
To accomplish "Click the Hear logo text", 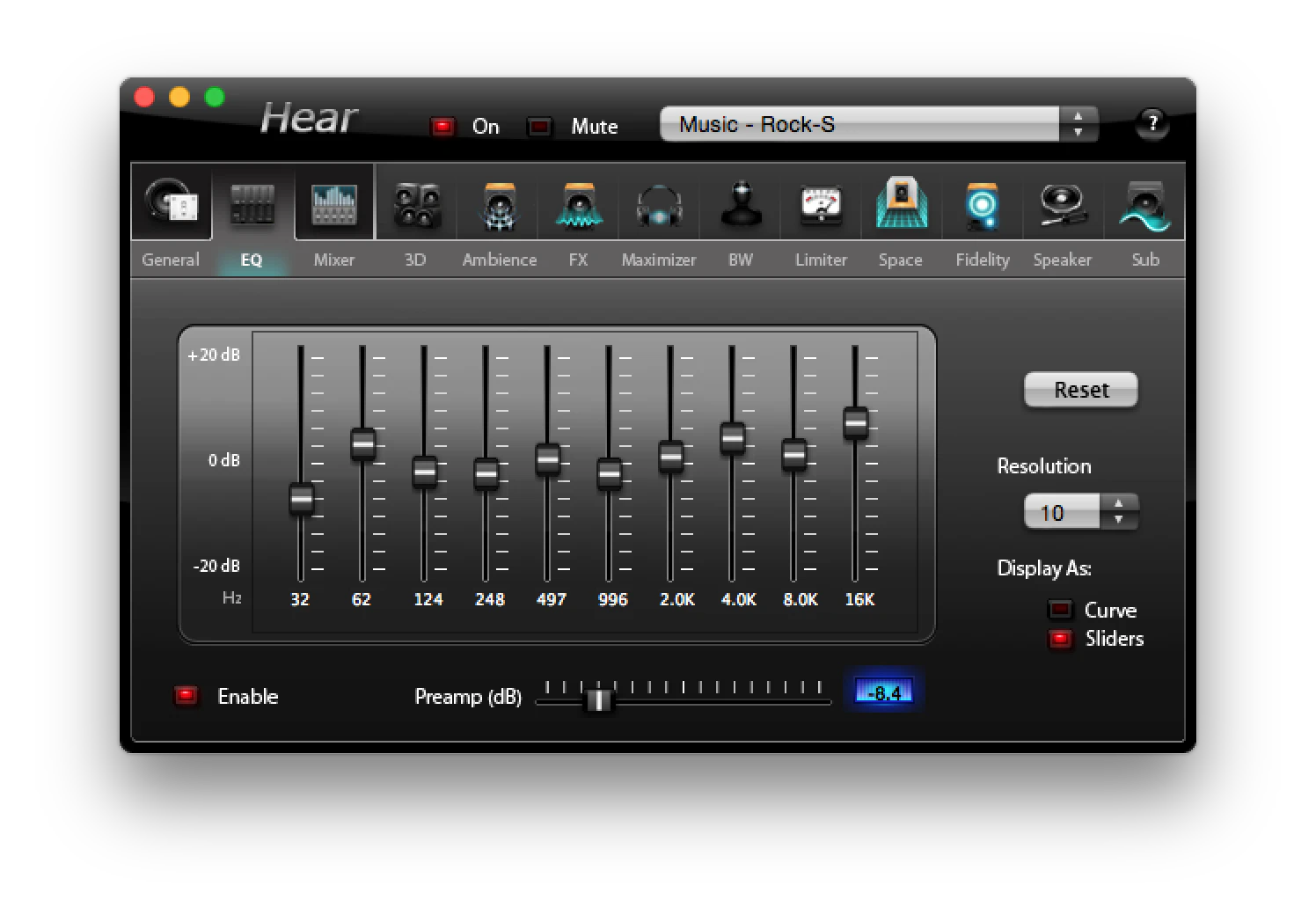I will tap(309, 118).
